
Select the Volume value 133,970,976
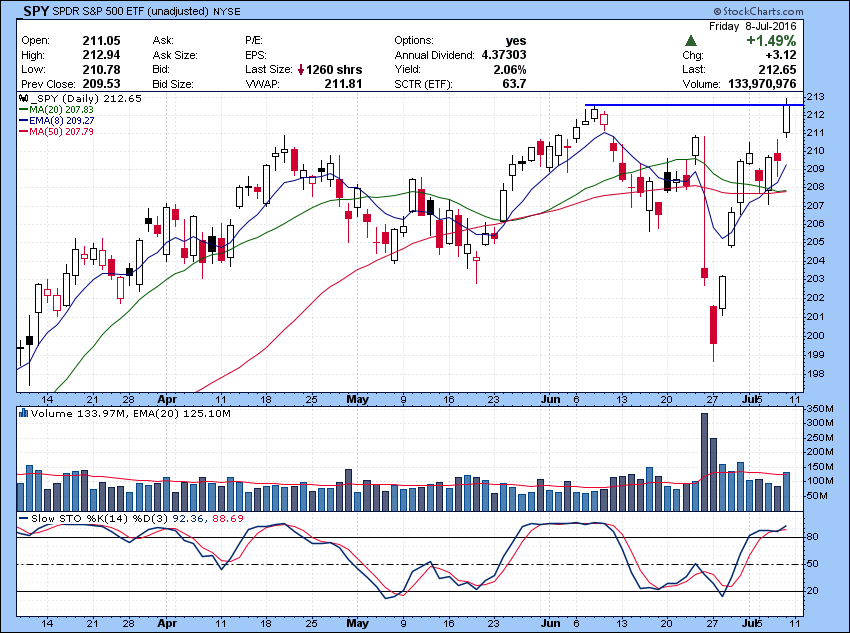[760, 84]
